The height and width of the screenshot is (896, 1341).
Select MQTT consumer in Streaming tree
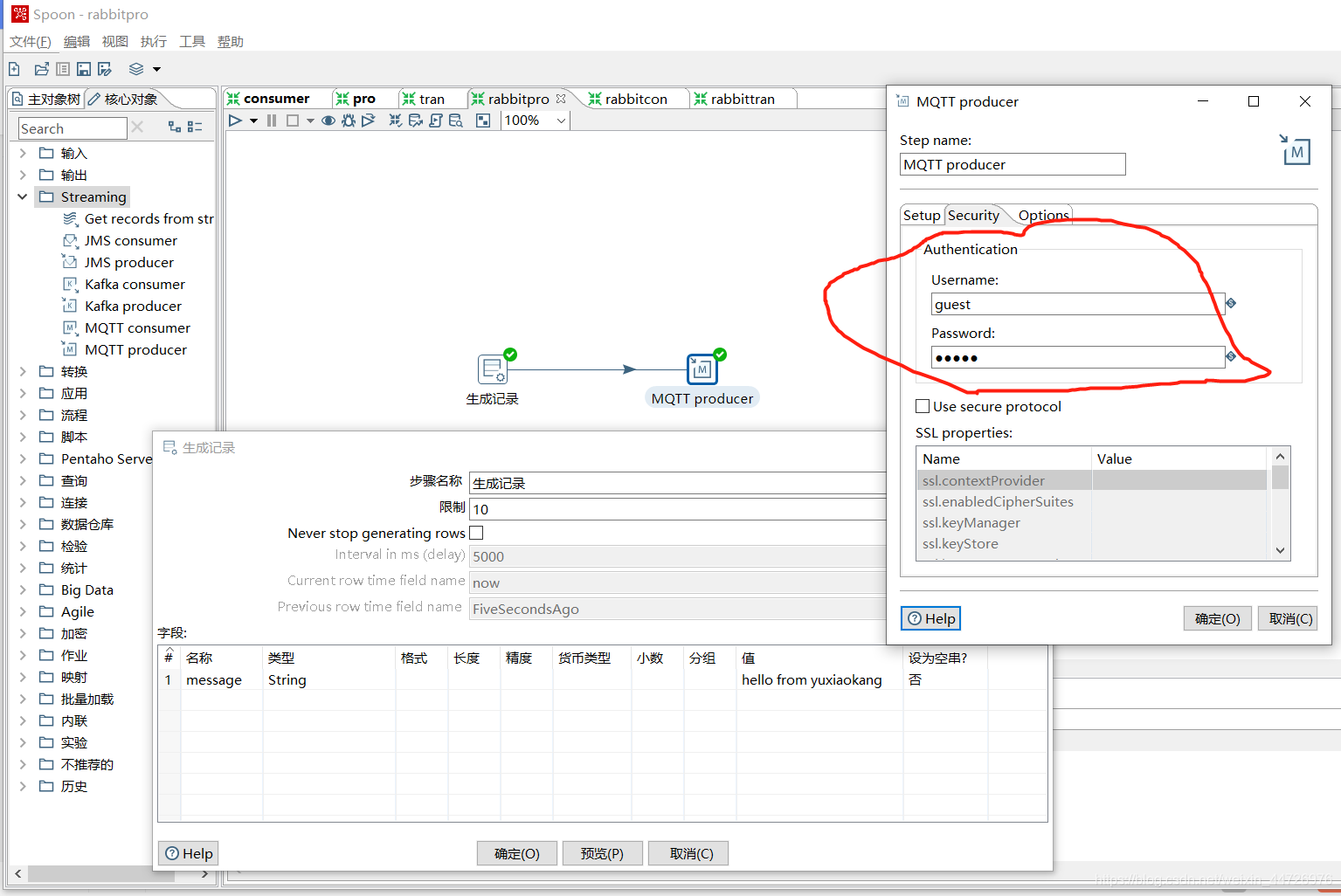coord(137,327)
